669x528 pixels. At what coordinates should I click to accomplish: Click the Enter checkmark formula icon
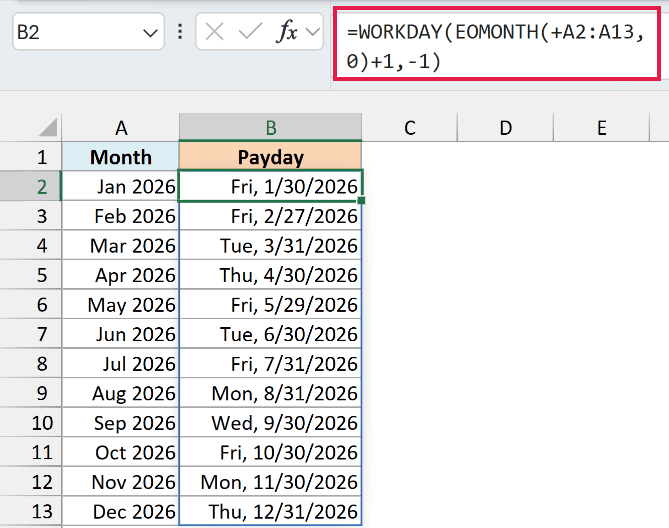[x=250, y=32]
